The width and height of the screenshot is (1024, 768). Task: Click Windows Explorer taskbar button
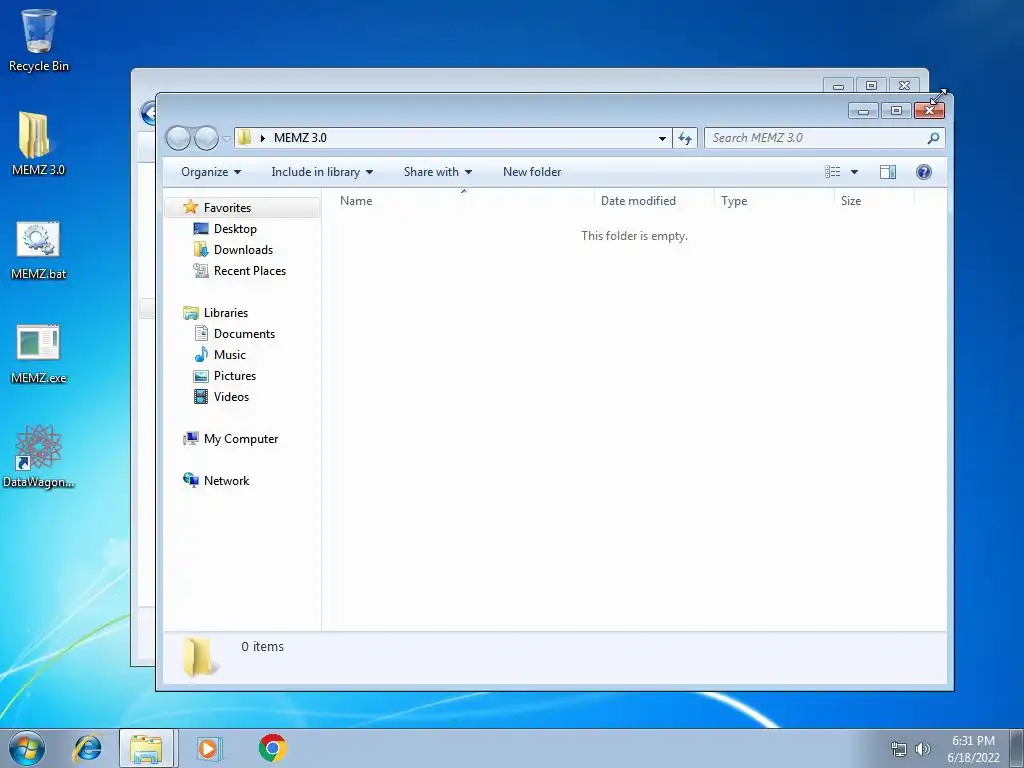click(x=146, y=748)
